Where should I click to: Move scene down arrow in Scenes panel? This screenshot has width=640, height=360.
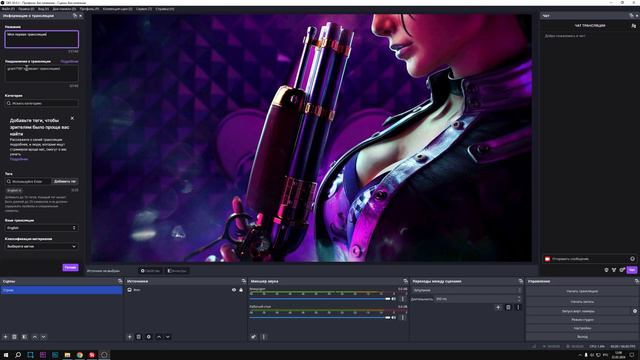(43, 337)
